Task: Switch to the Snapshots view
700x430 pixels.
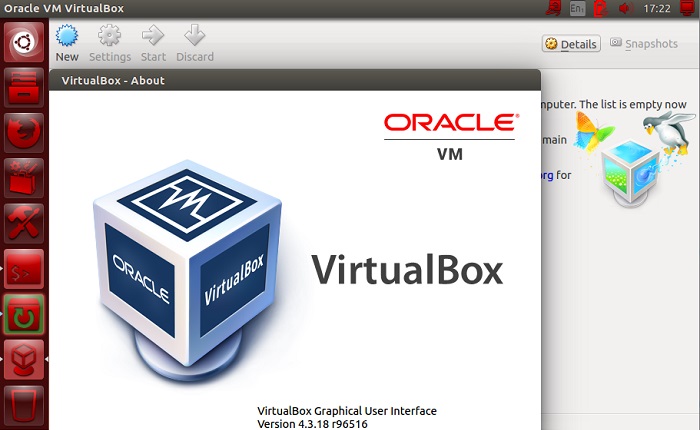Action: pos(644,44)
